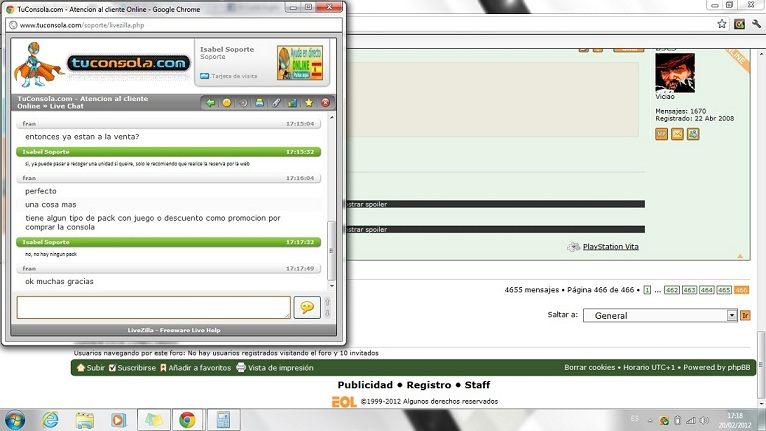Viewport: 766px width, 431px height.
Task: Open the Calculator taskbar item
Action: [223, 420]
